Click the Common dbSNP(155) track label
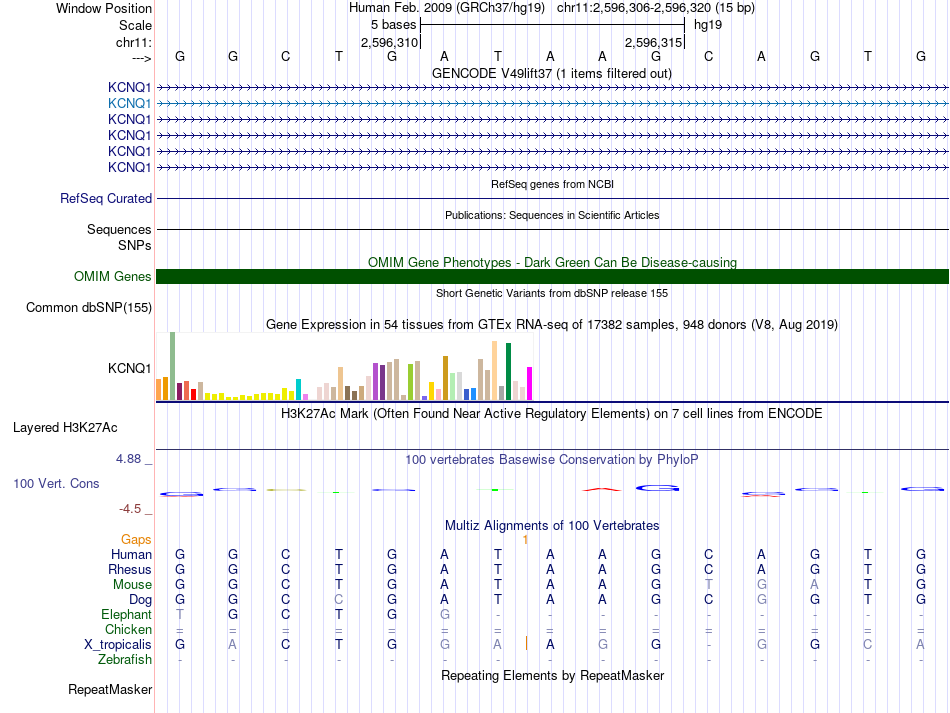950x713 pixels. pos(88,307)
